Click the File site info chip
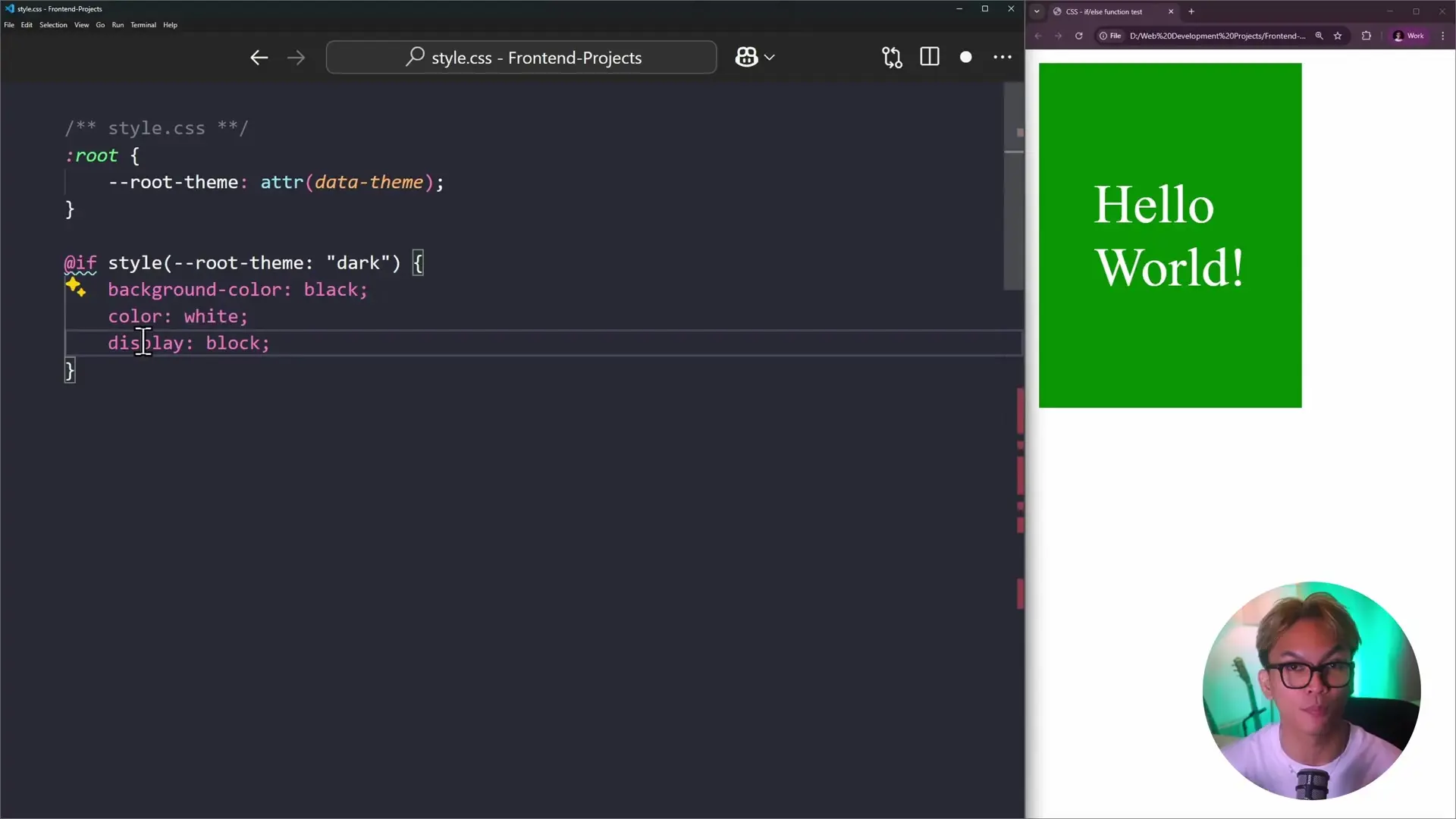Image resolution: width=1456 pixels, height=819 pixels. coord(1110,36)
